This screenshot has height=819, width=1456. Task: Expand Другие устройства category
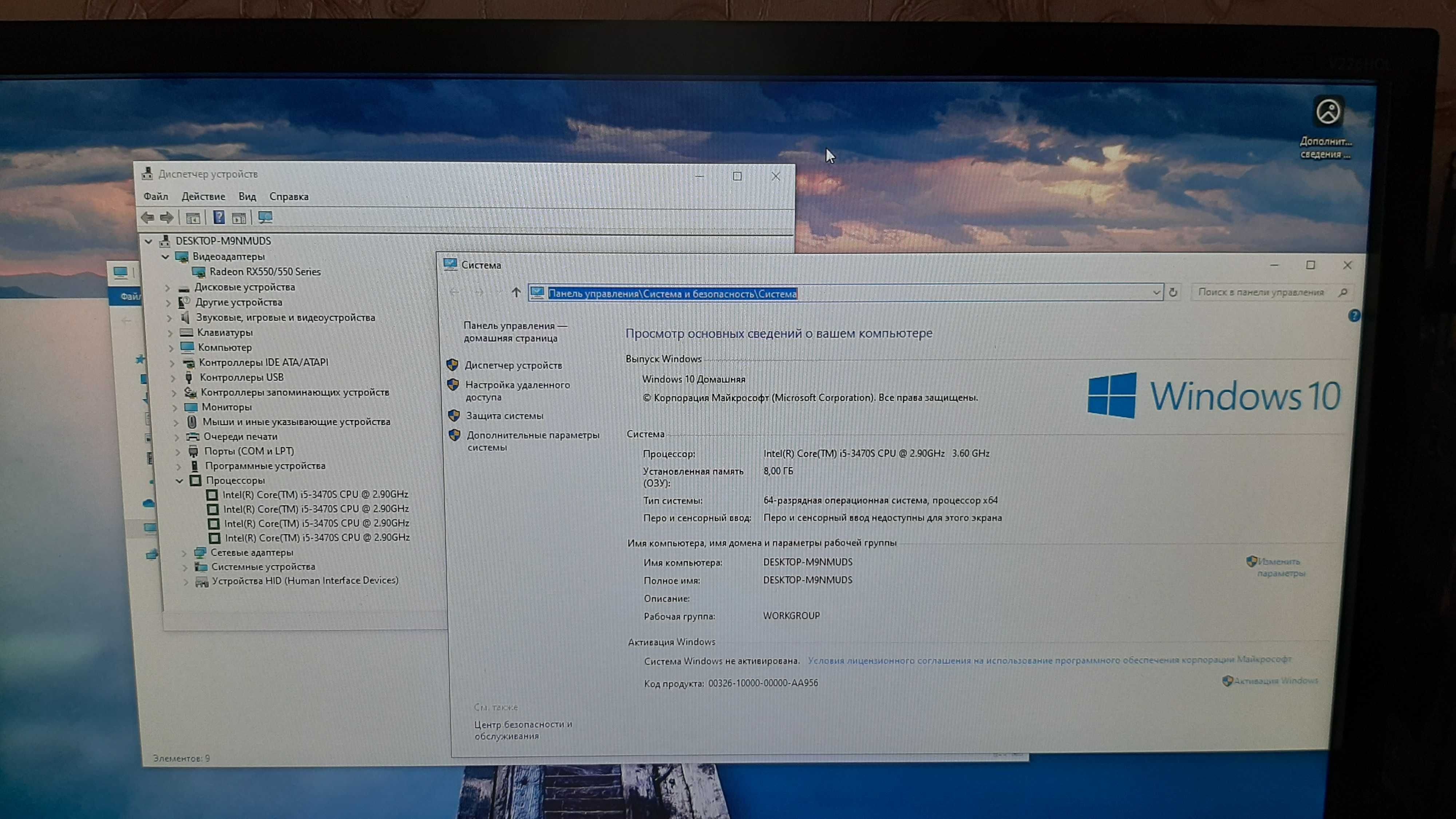coord(168,303)
